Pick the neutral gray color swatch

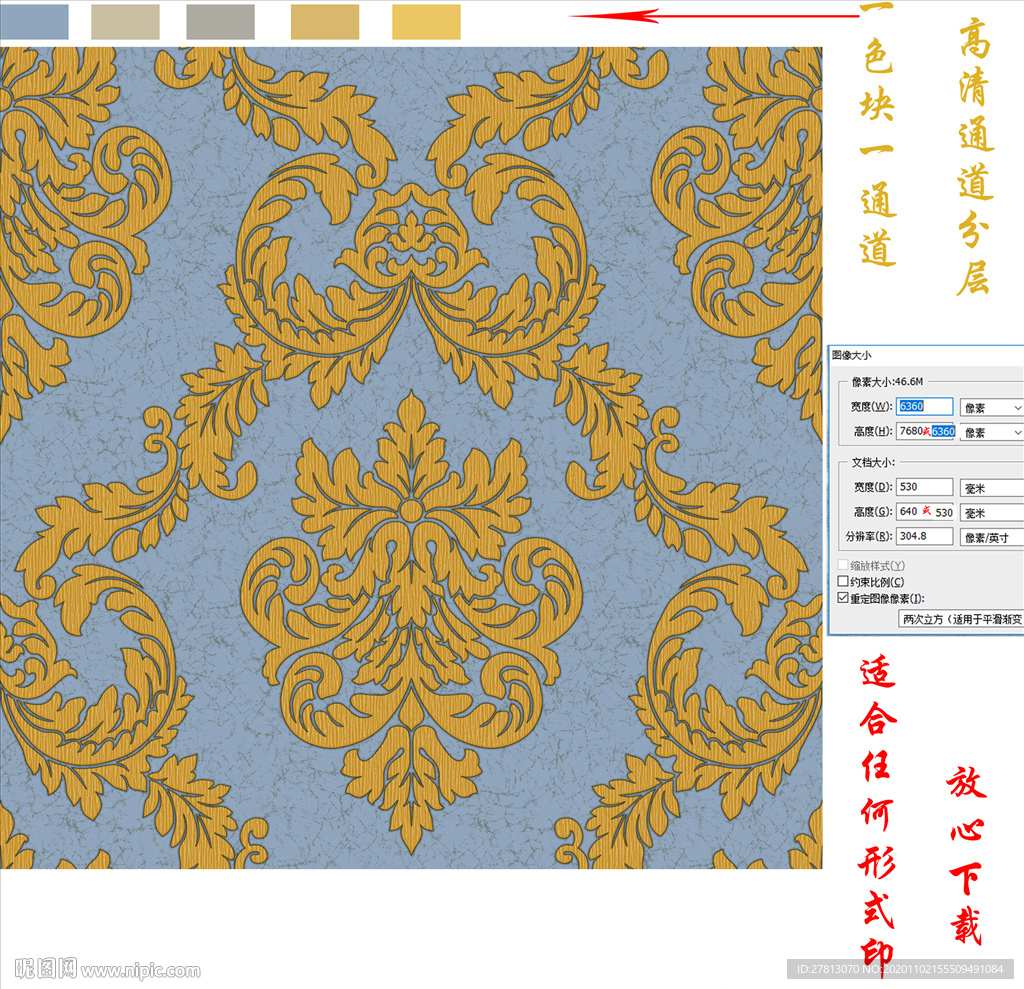(220, 22)
